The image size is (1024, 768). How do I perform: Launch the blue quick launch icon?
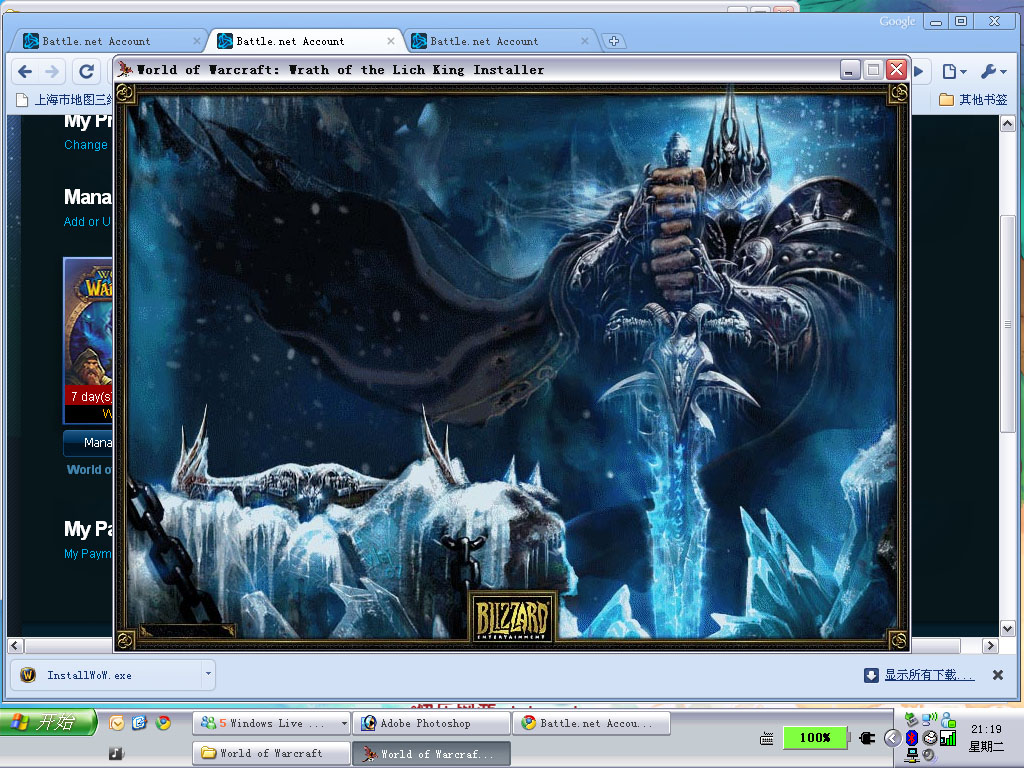pyautogui.click(x=139, y=723)
